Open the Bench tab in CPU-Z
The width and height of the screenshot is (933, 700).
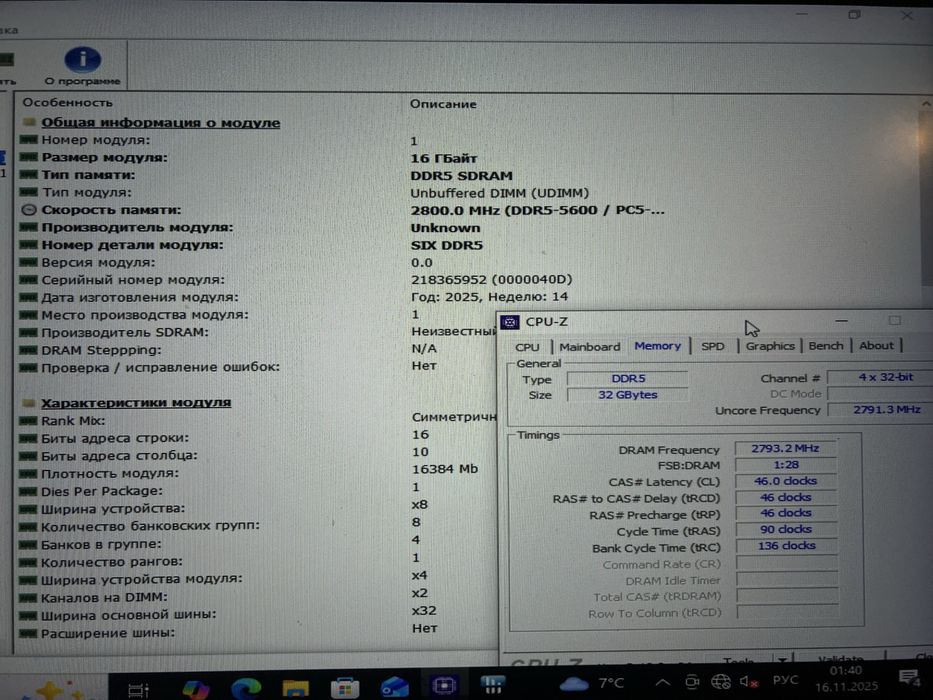826,345
